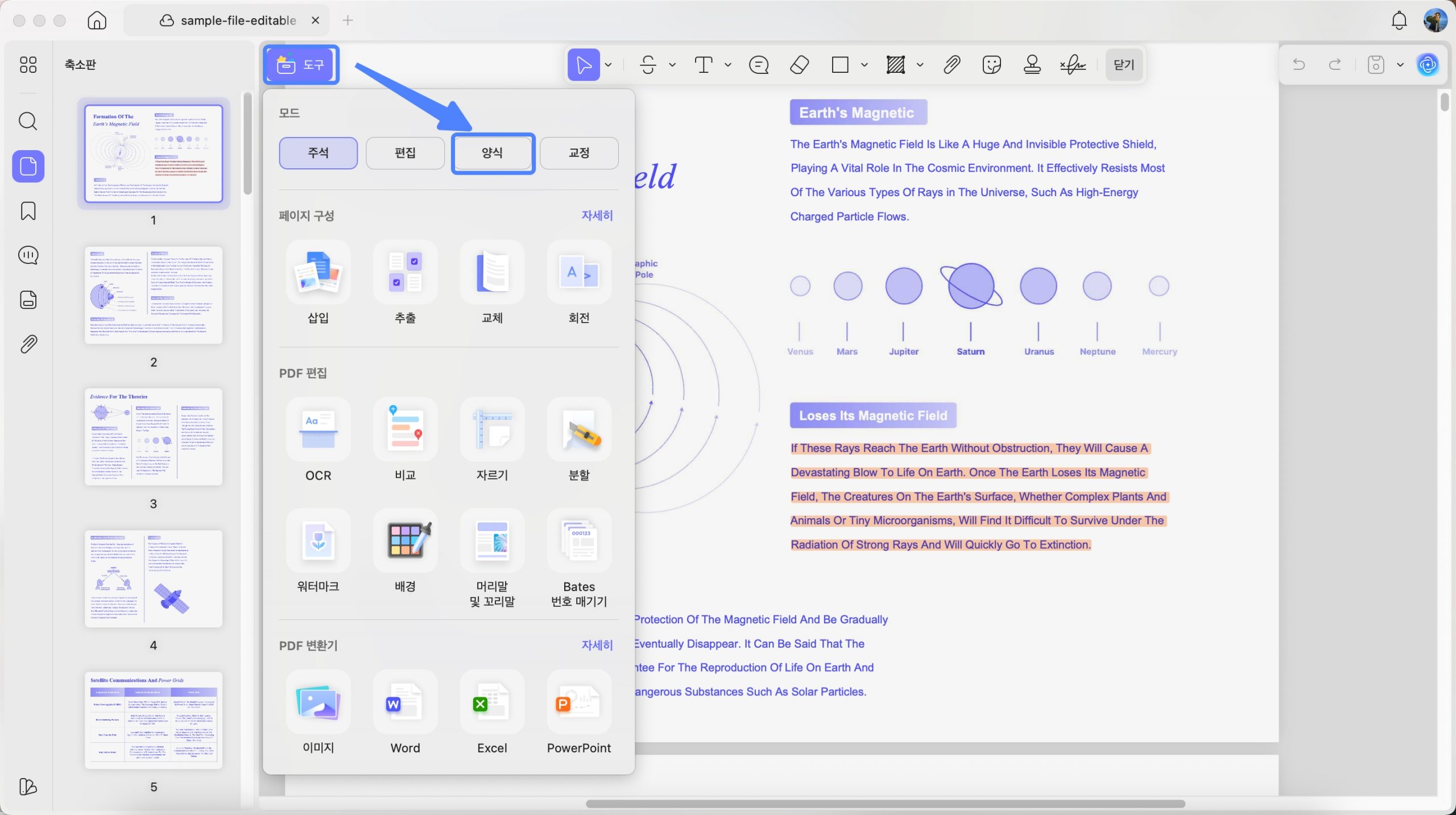
Task: Open the user profile avatar
Action: pos(1435,20)
